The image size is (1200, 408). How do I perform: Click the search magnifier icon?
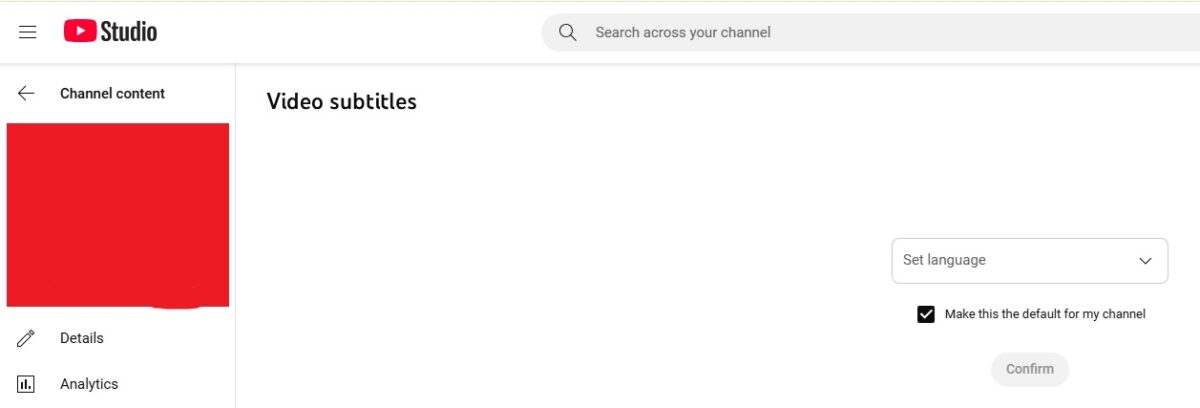568,32
